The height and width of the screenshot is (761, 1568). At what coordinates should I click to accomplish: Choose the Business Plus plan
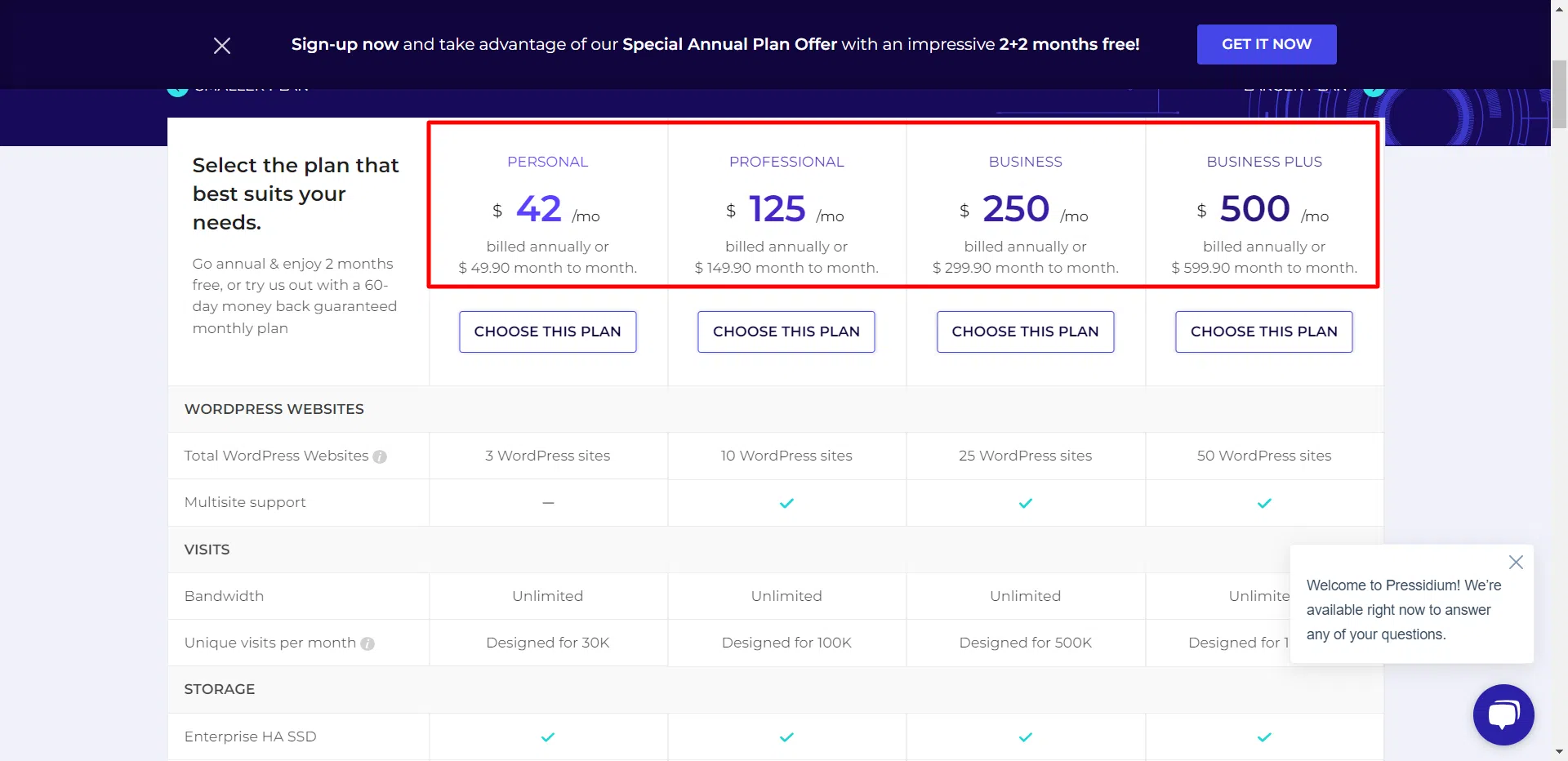[1263, 332]
